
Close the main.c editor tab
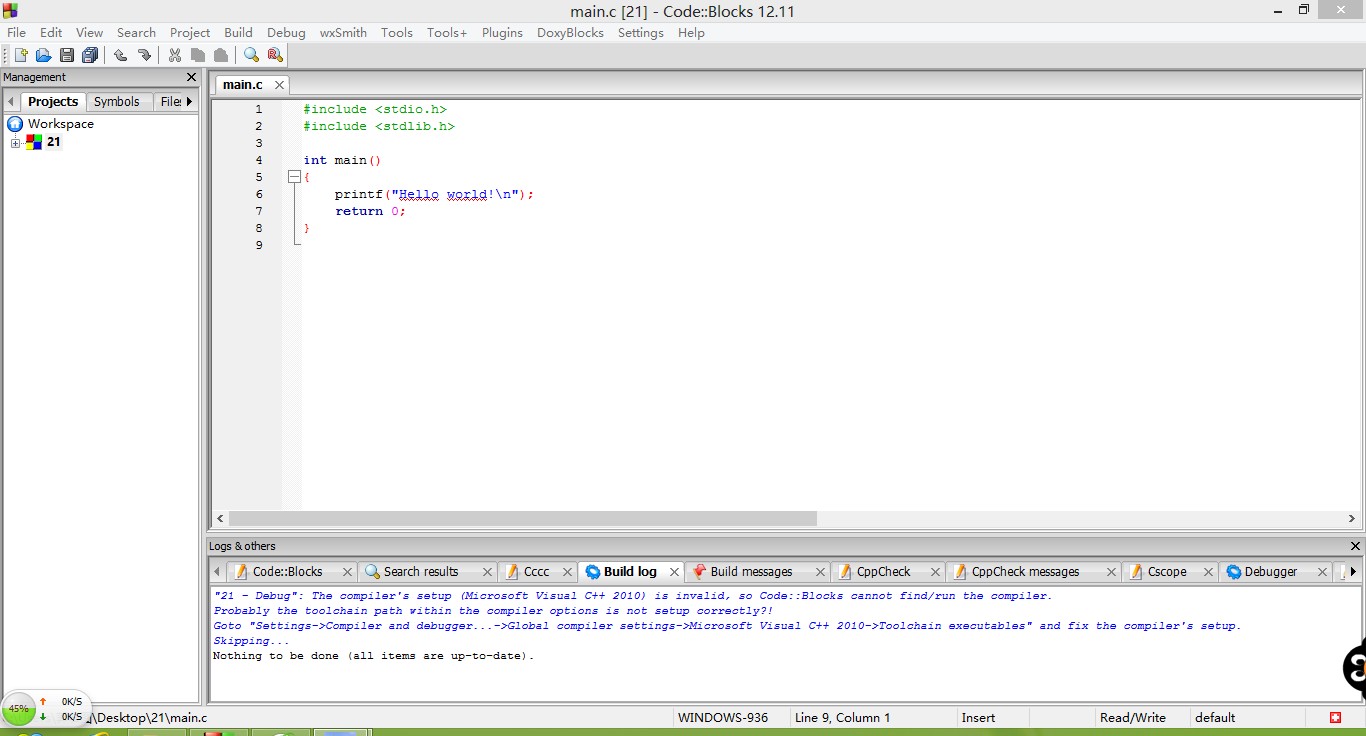coord(279,85)
